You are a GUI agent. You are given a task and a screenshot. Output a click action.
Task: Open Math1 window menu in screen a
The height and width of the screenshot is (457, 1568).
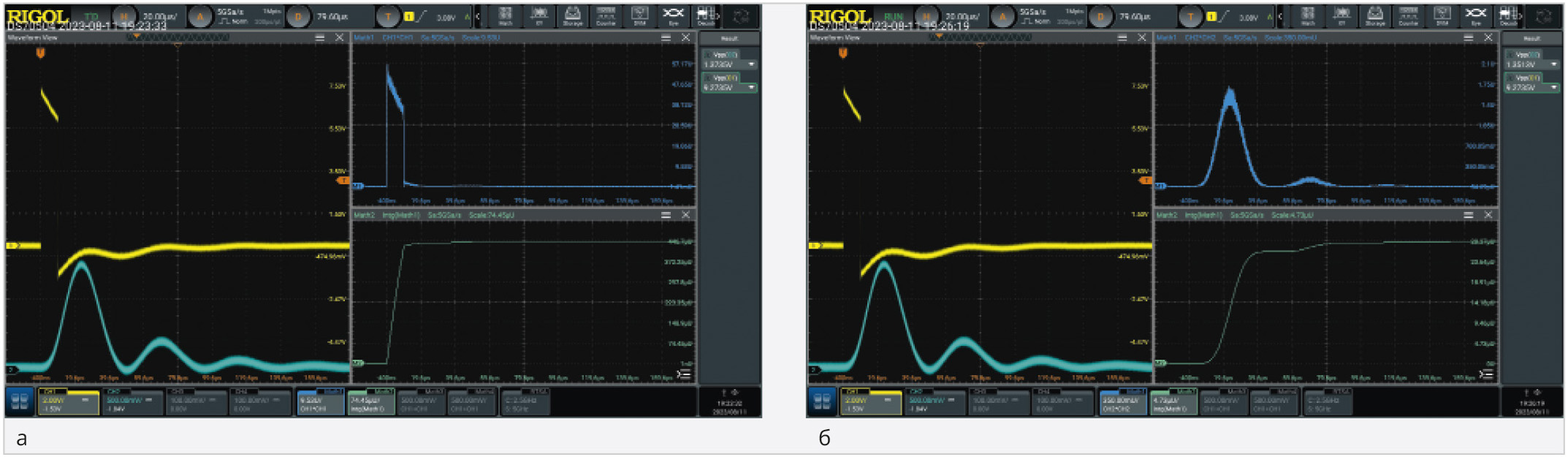(666, 37)
